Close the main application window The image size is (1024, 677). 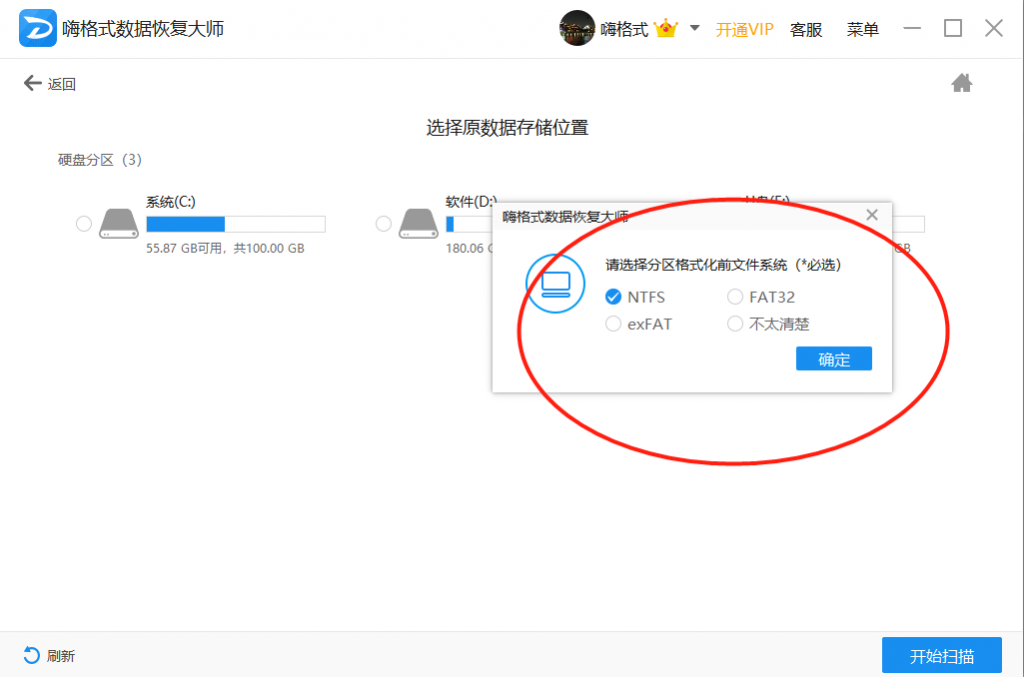click(x=994, y=28)
